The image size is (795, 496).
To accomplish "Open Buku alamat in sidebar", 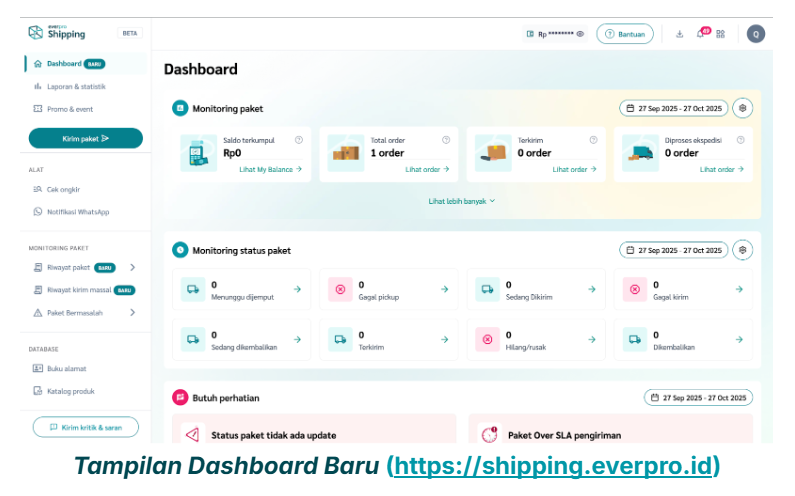I will tap(66, 368).
